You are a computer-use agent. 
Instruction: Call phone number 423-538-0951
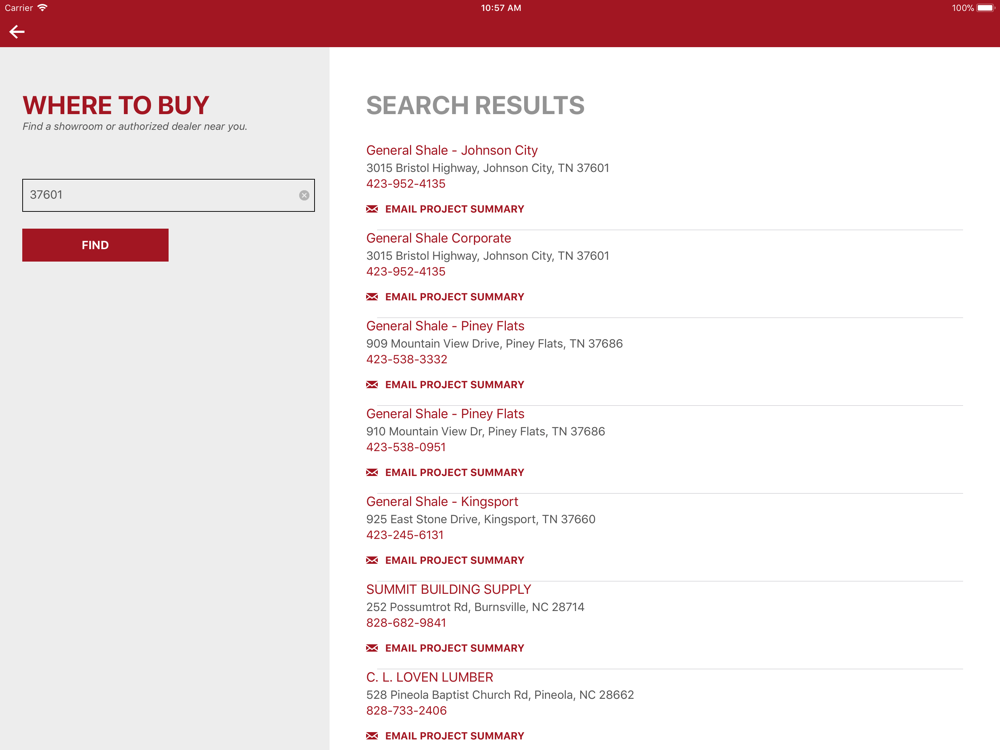(406, 447)
